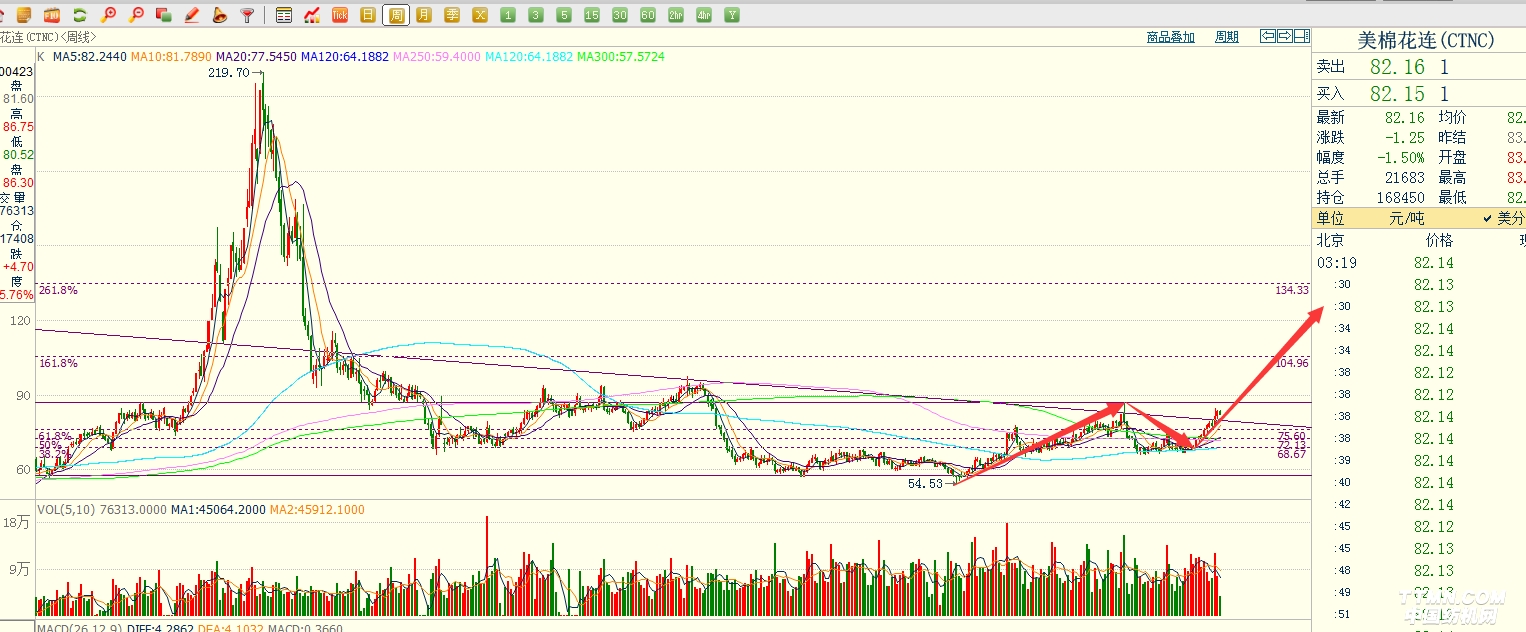The width and height of the screenshot is (1526, 632).
Task: Switch to the Tick chart
Action: click(x=340, y=15)
